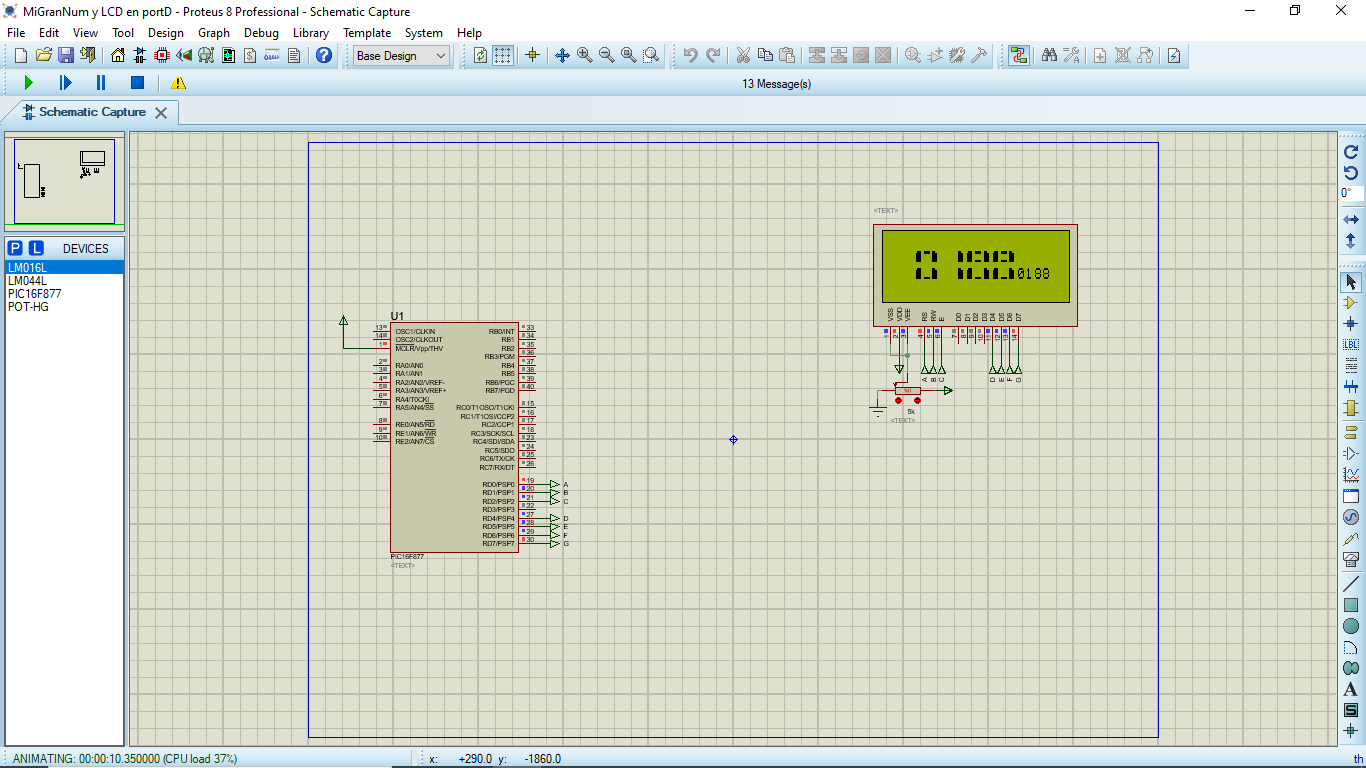Image resolution: width=1366 pixels, height=768 pixels.
Task: Copy to clipboard icon
Action: (x=765, y=56)
